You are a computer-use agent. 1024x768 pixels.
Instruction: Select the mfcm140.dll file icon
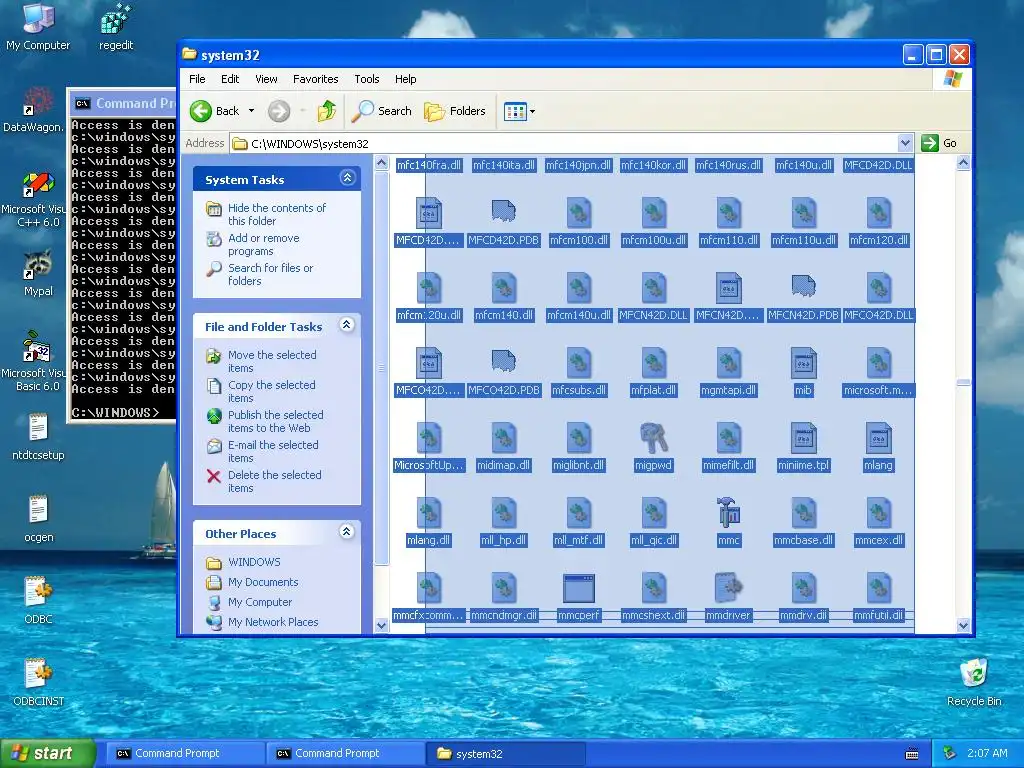(504, 287)
